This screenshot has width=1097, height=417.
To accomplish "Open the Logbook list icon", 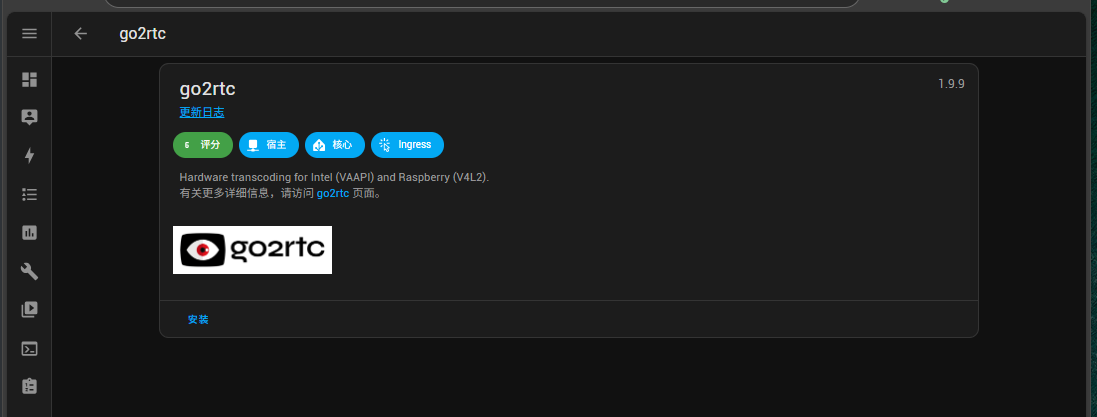I will tap(29, 194).
